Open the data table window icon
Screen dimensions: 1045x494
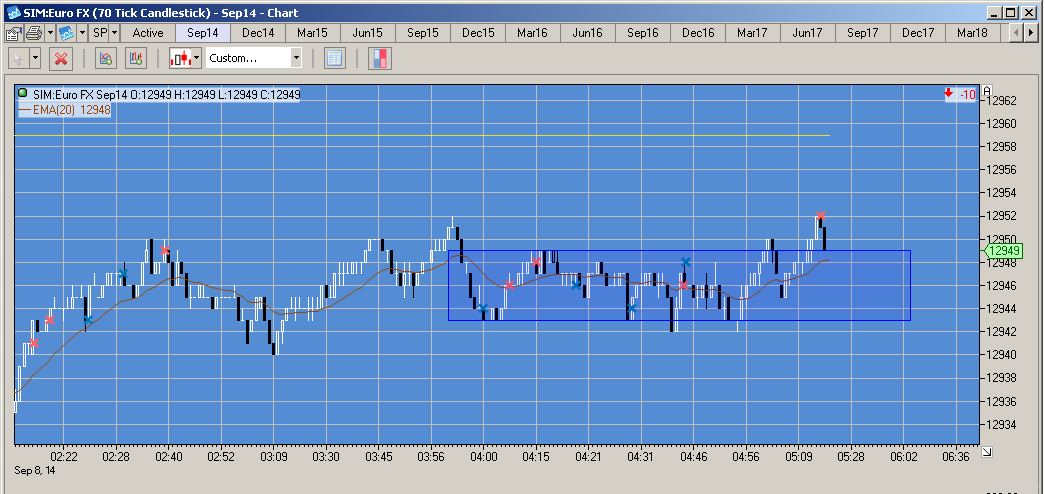tap(335, 59)
